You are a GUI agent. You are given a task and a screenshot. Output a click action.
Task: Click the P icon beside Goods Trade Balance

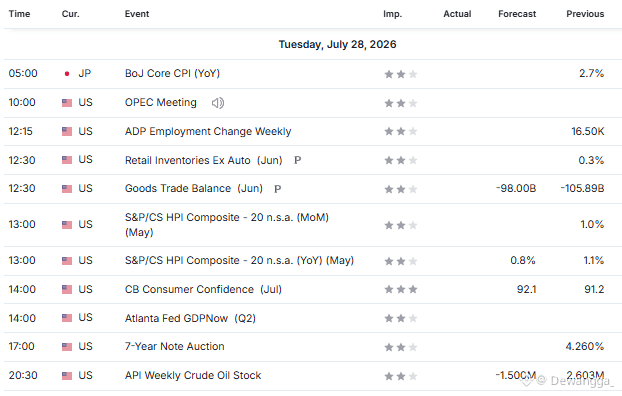(278, 189)
